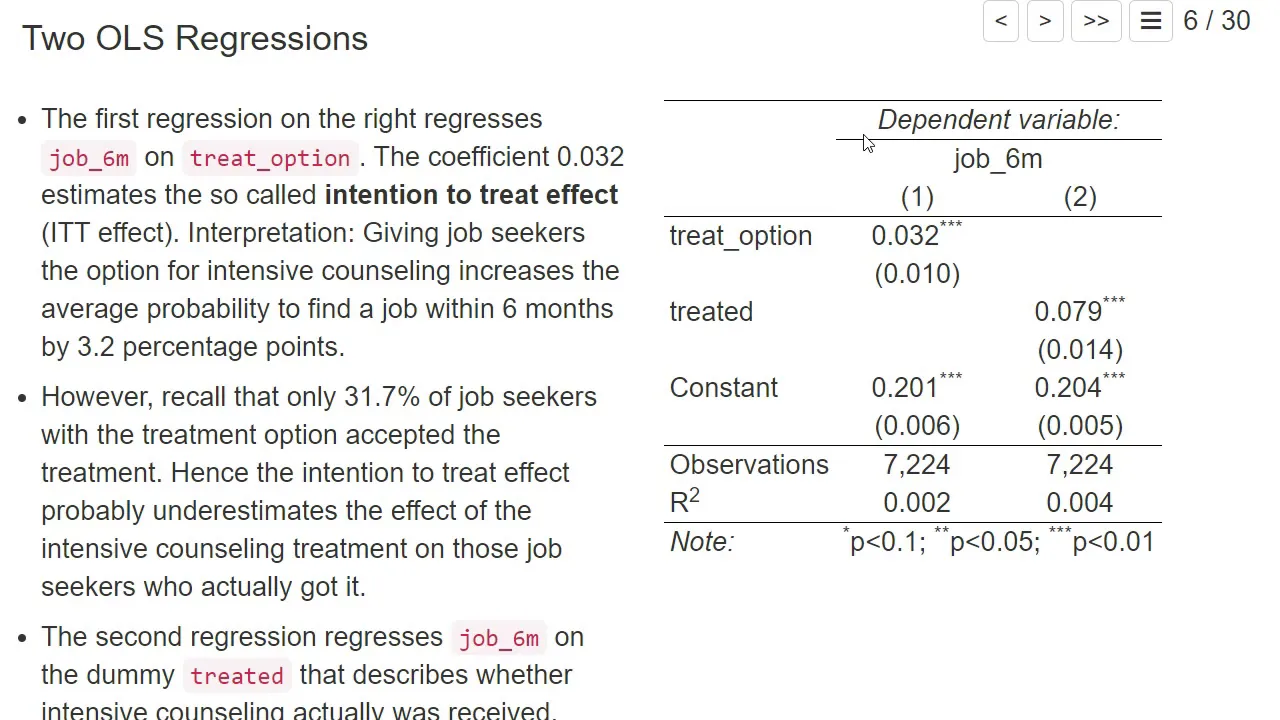
Task: Click the column (1) header
Action: coord(917,198)
